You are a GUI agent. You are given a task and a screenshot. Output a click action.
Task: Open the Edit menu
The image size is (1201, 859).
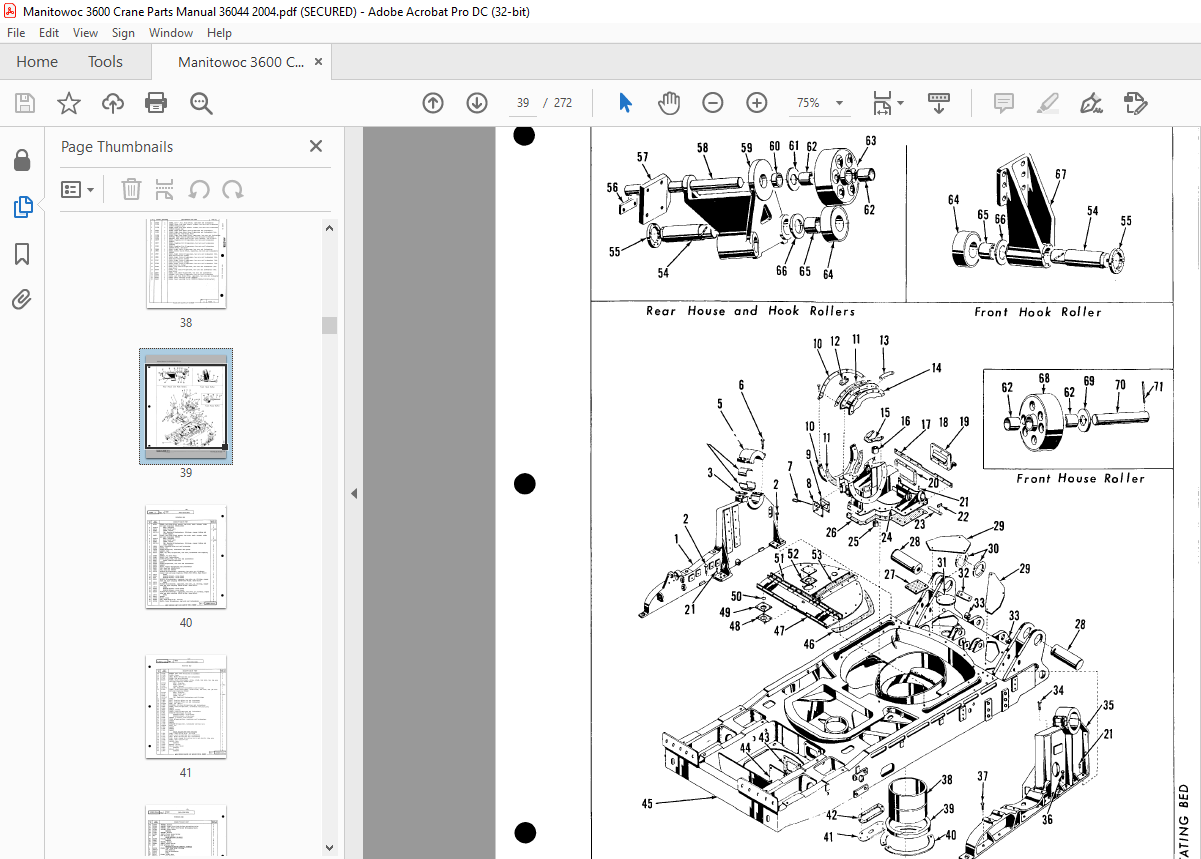49,33
